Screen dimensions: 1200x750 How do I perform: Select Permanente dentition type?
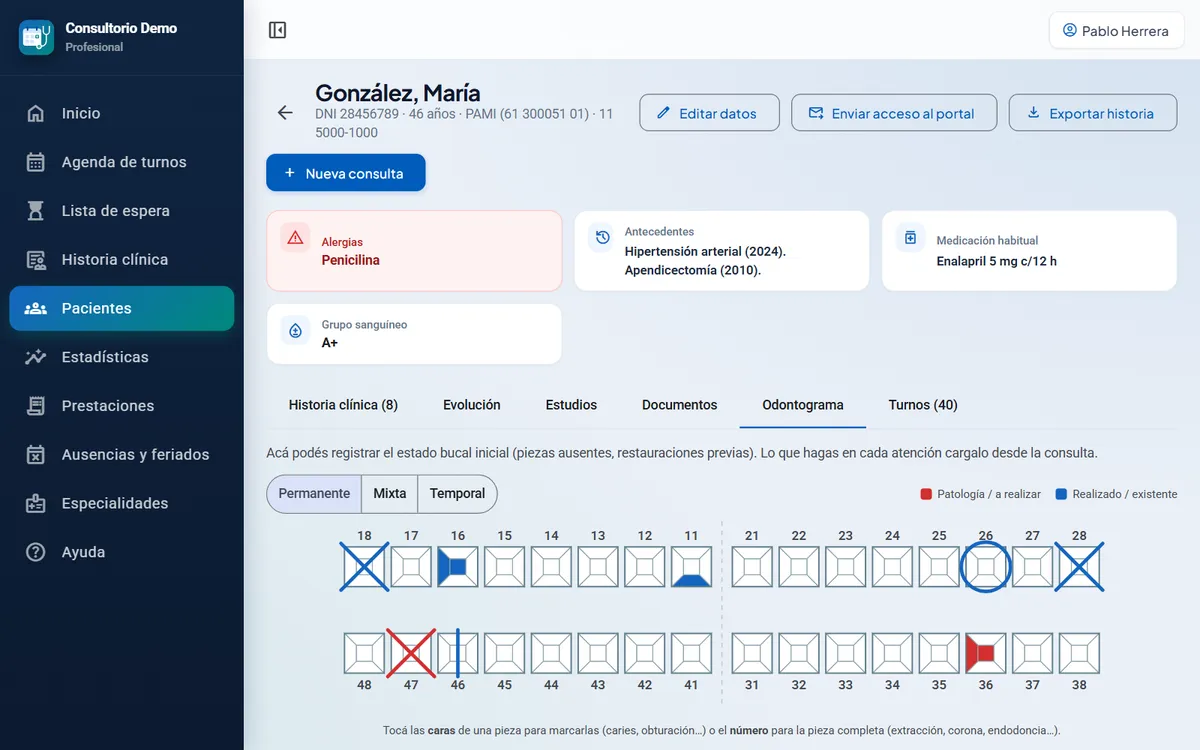[314, 494]
